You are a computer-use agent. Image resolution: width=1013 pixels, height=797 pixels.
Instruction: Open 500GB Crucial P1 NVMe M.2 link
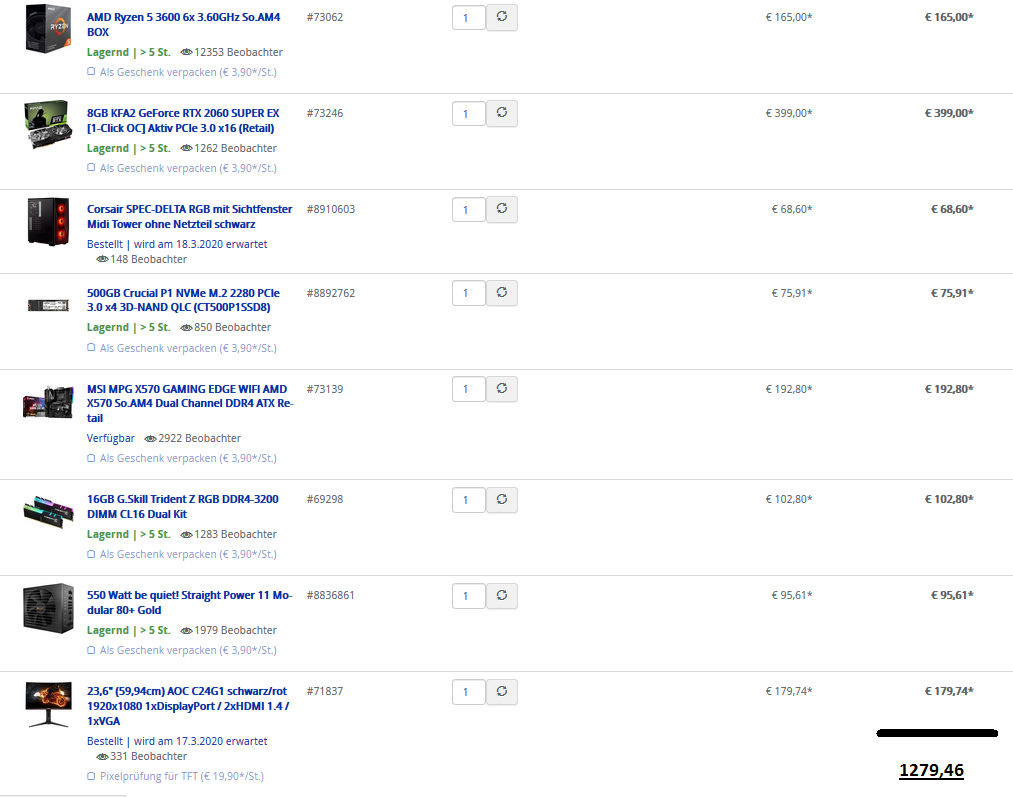pyautogui.click(x=183, y=300)
